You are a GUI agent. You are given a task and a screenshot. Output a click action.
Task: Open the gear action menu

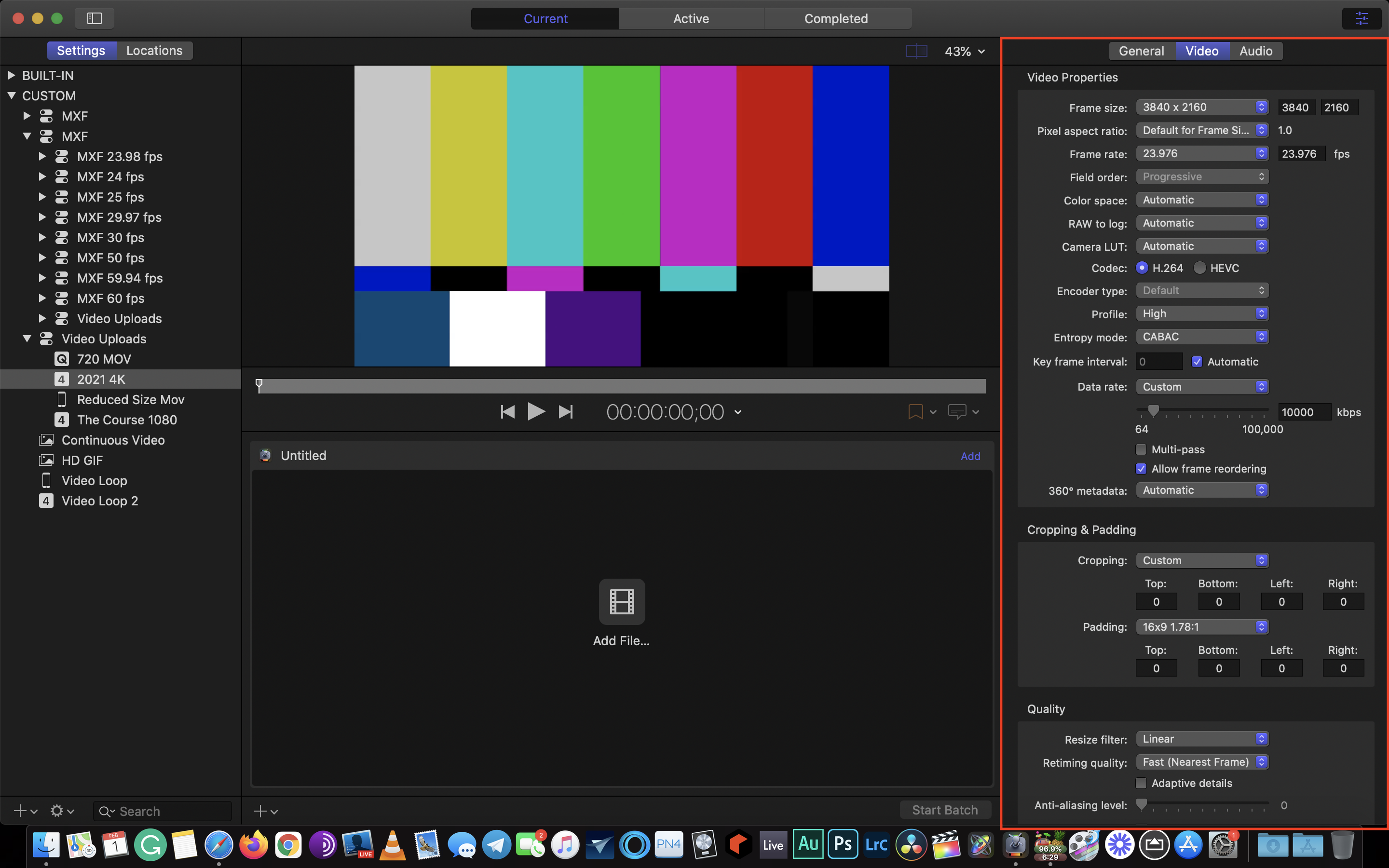click(57, 811)
